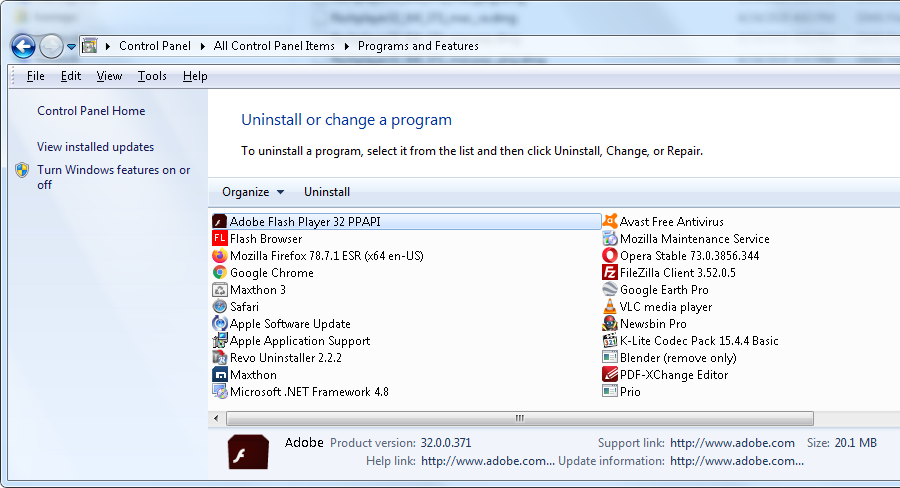Open the Adobe support link URL
900x488 pixels.
click(x=732, y=443)
